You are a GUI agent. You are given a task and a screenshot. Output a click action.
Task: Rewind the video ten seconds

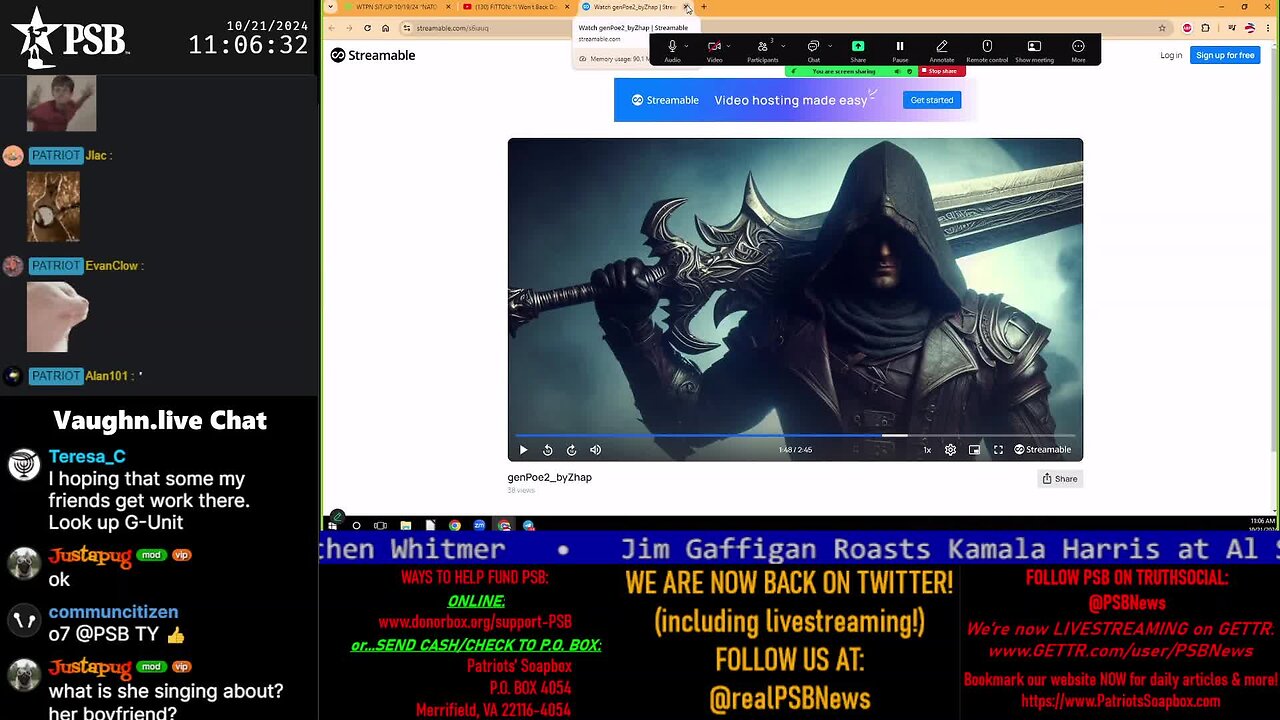[547, 450]
